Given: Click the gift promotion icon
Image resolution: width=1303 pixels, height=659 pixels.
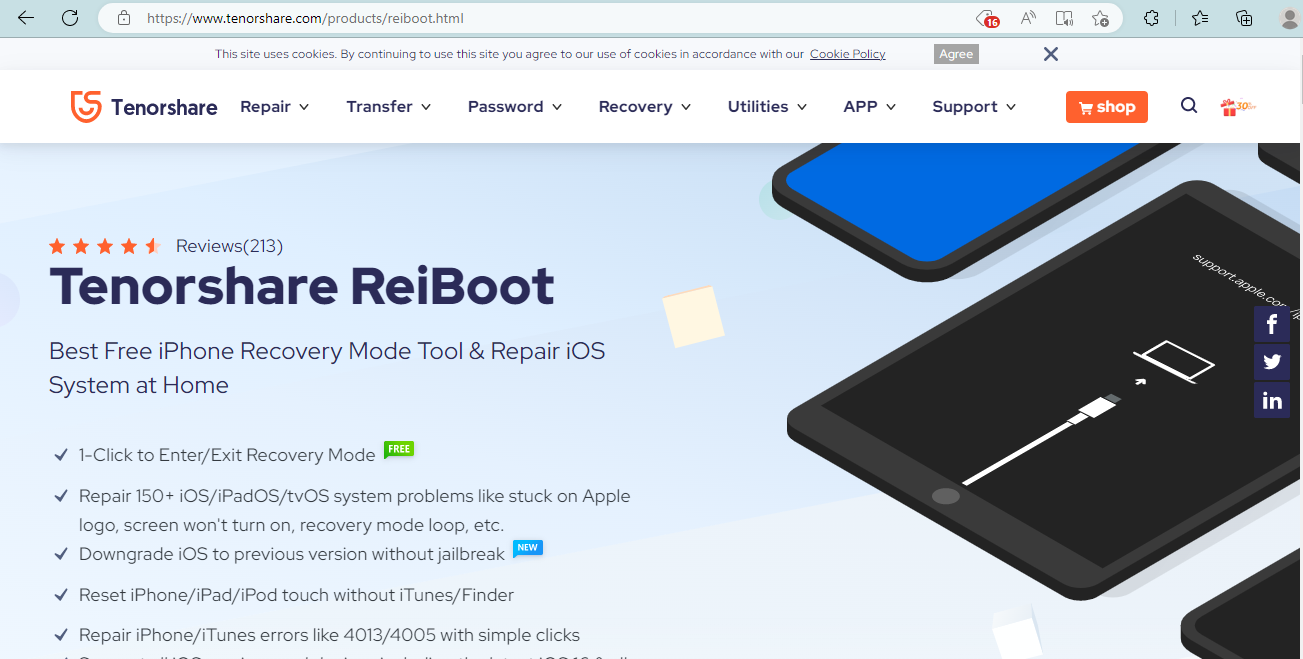Looking at the screenshot, I should coord(1237,106).
